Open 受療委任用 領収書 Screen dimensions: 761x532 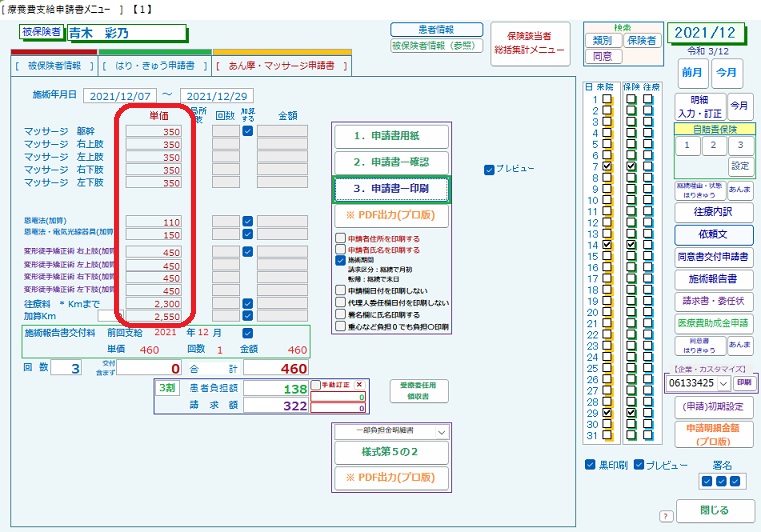(418, 391)
